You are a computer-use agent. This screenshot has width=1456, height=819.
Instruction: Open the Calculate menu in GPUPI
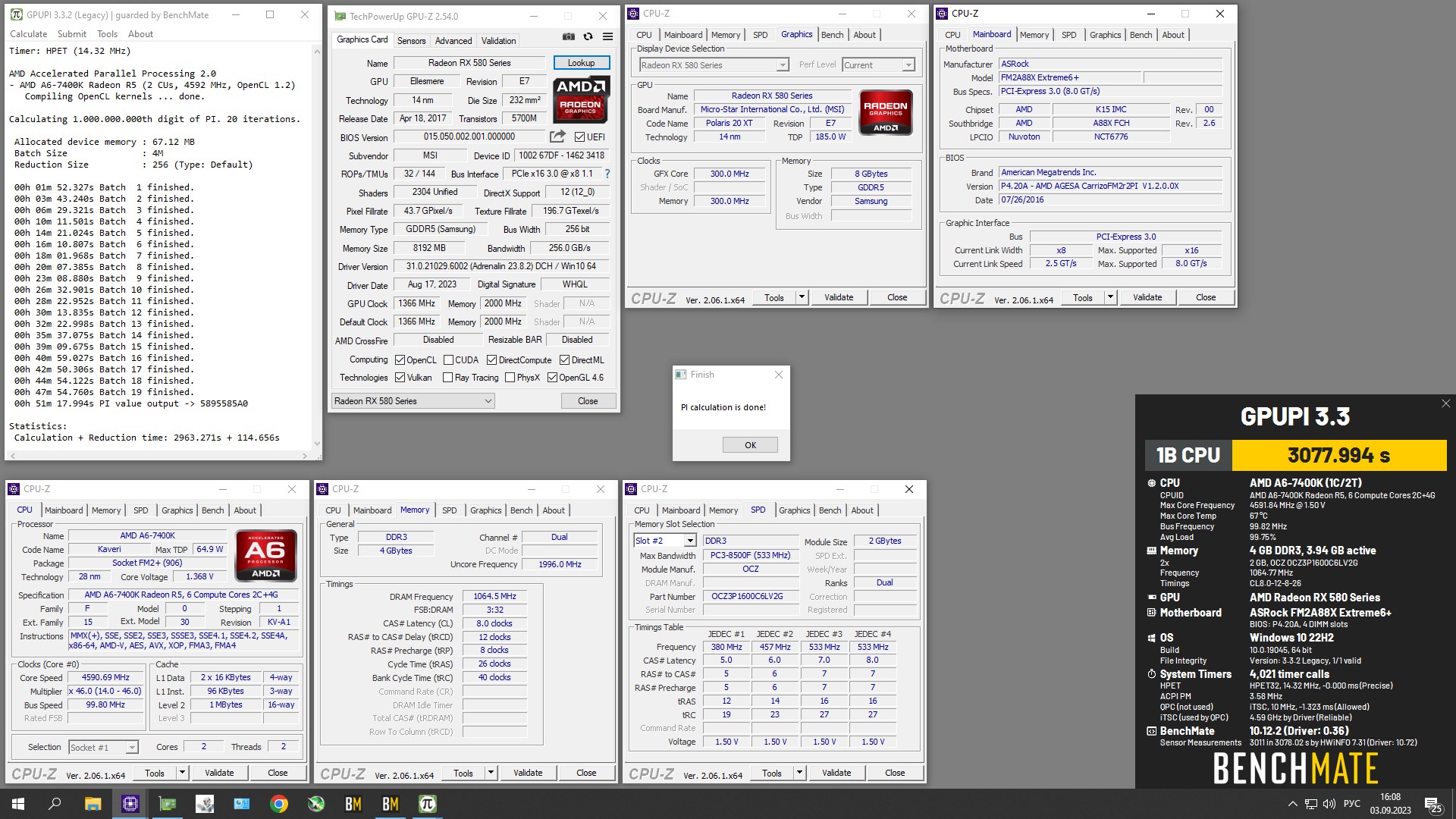(x=28, y=34)
